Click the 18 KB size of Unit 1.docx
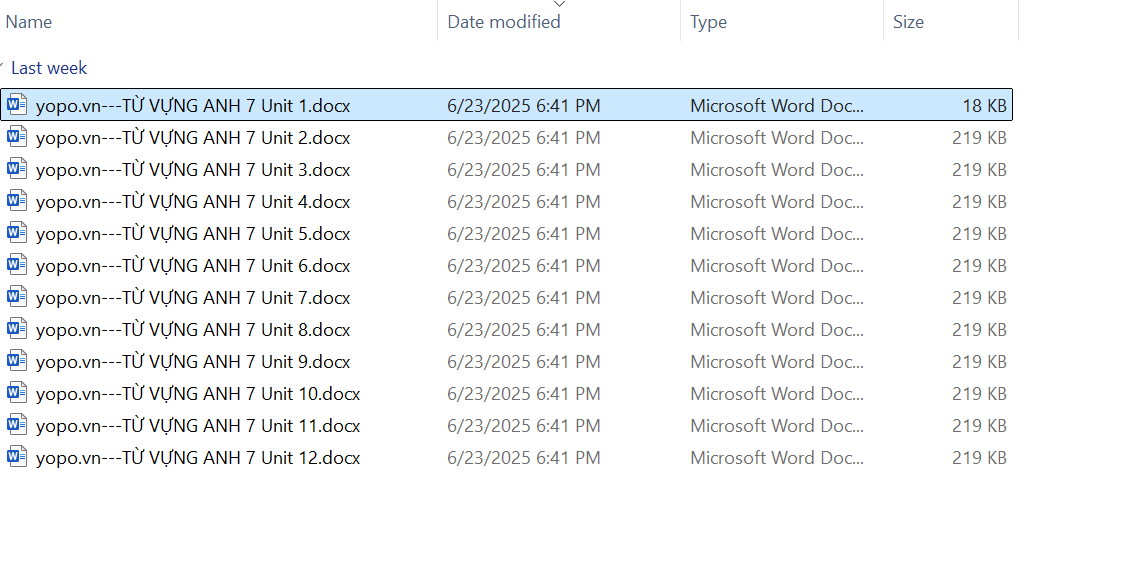Image resolution: width=1147 pixels, height=571 pixels. 984,106
